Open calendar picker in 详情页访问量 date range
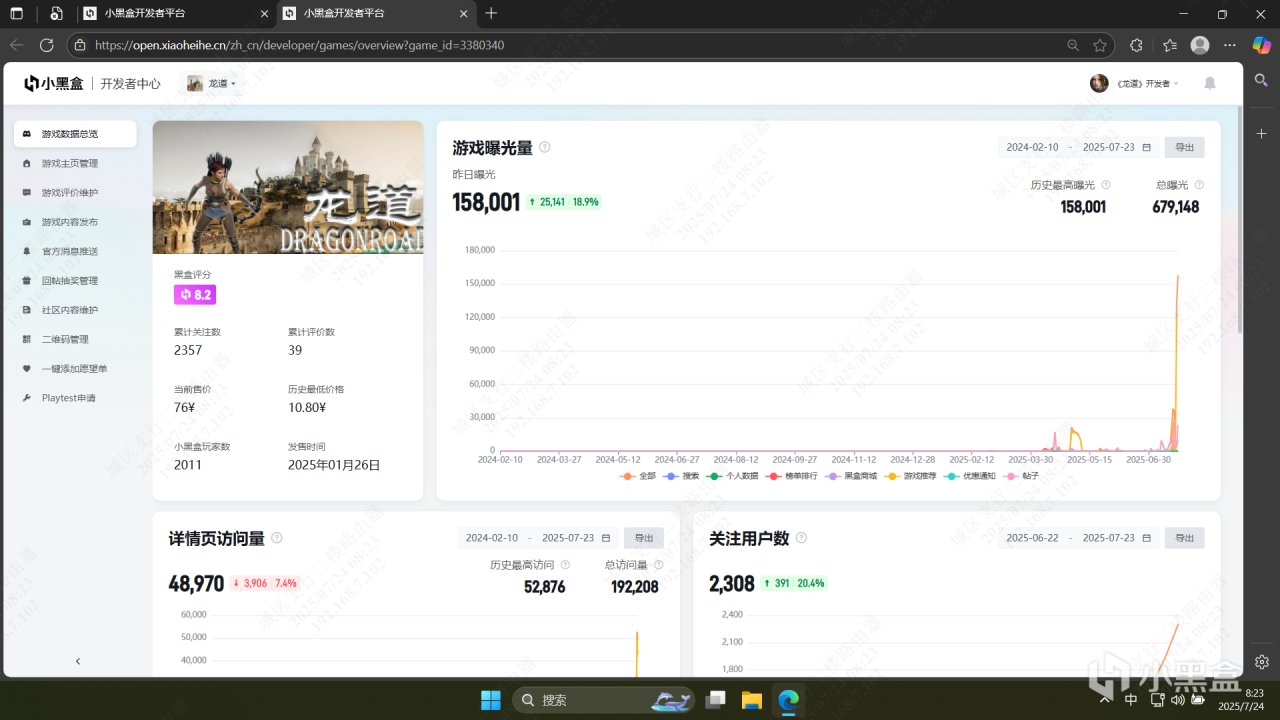Image resolution: width=1280 pixels, height=720 pixels. pyautogui.click(x=606, y=538)
